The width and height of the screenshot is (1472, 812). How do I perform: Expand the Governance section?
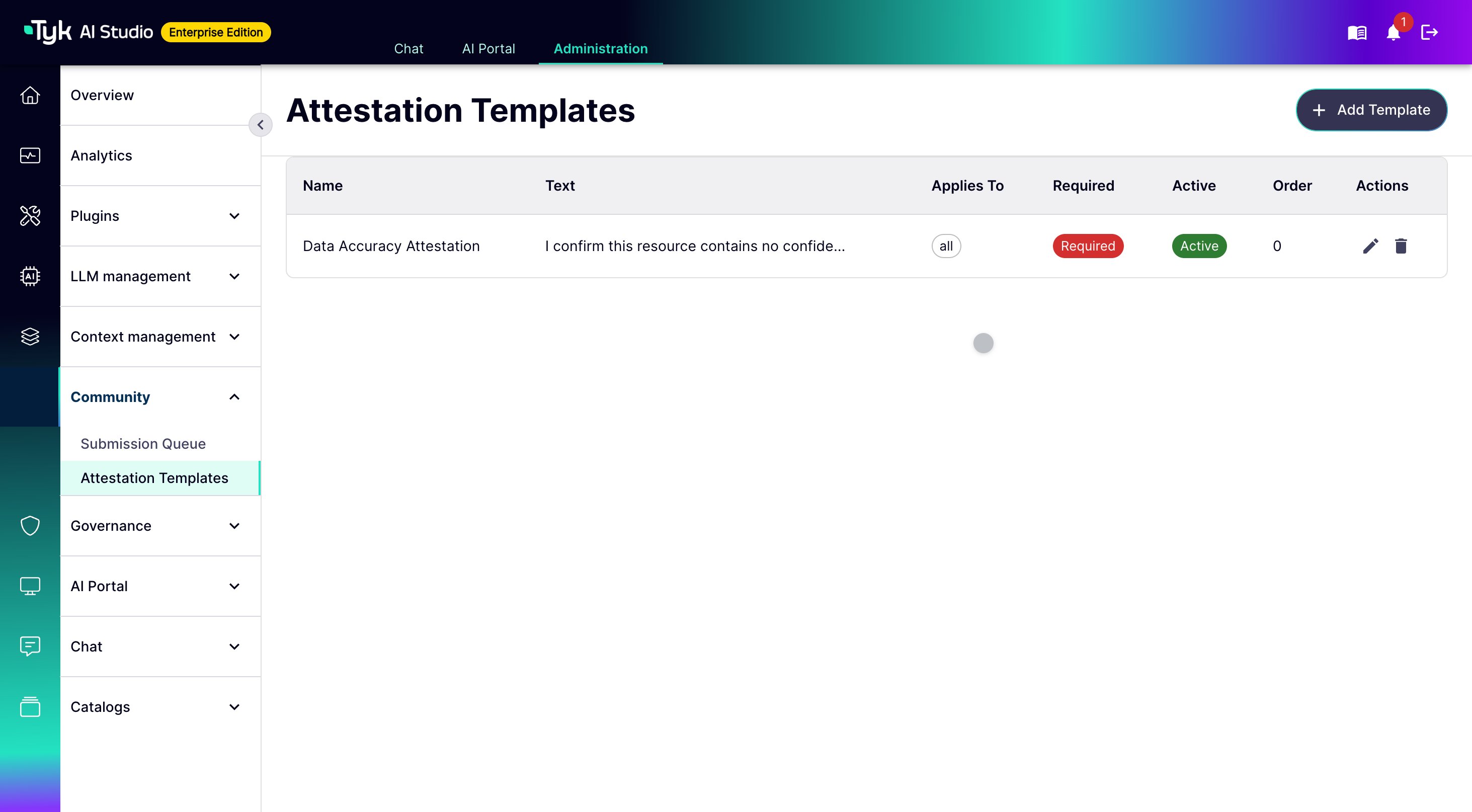tap(160, 526)
